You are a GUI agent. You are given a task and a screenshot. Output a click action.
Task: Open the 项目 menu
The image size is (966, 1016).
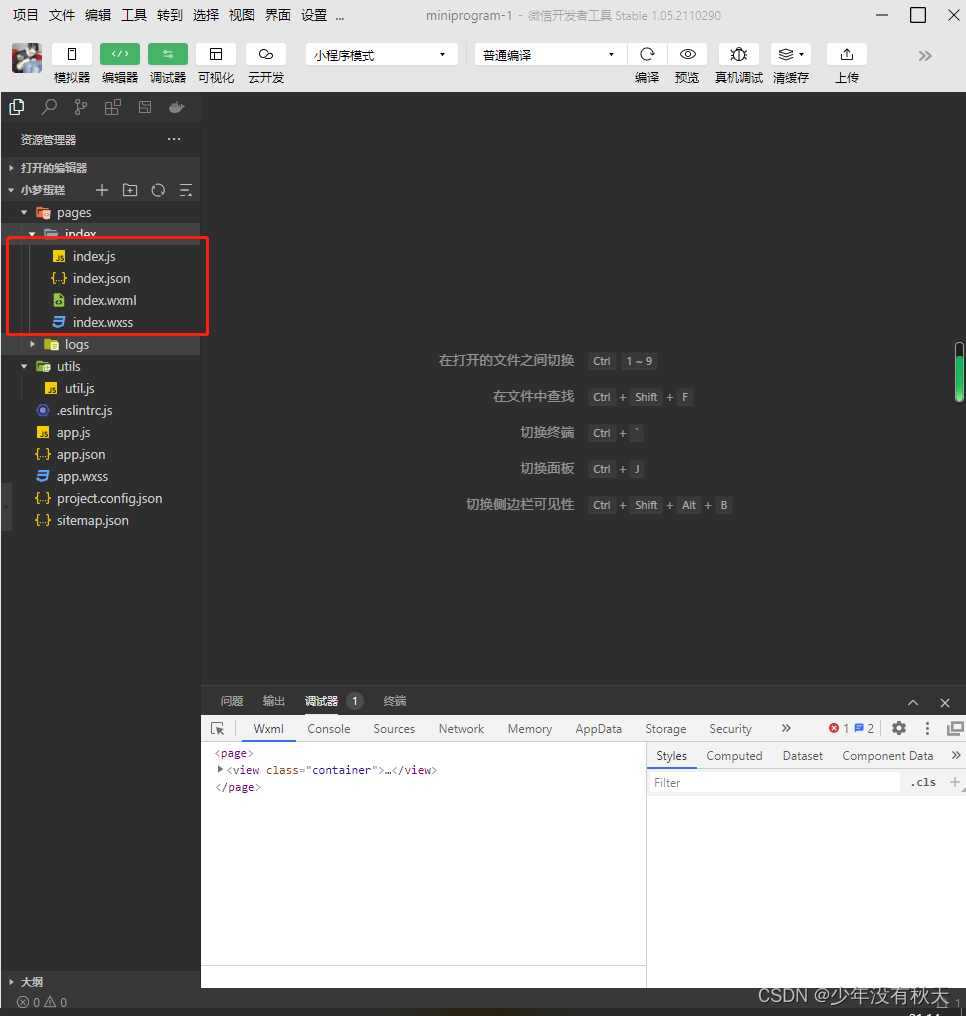click(25, 15)
